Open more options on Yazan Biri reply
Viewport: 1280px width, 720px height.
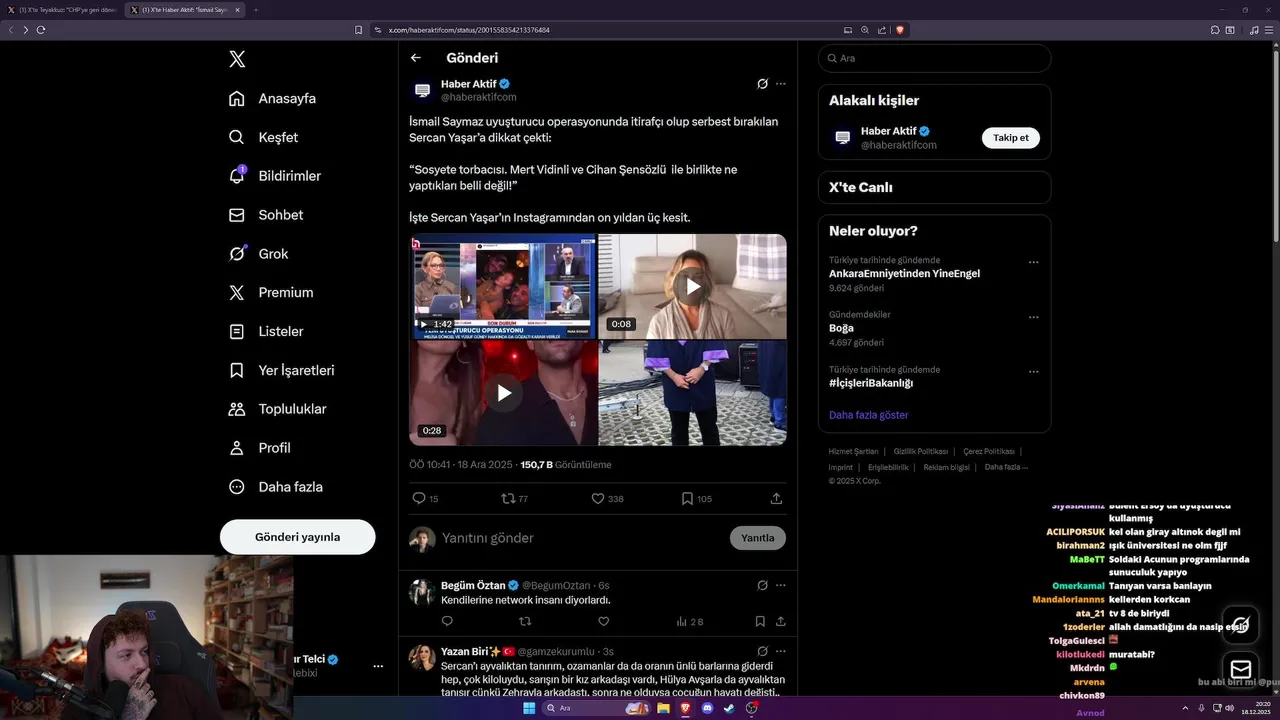click(x=781, y=651)
